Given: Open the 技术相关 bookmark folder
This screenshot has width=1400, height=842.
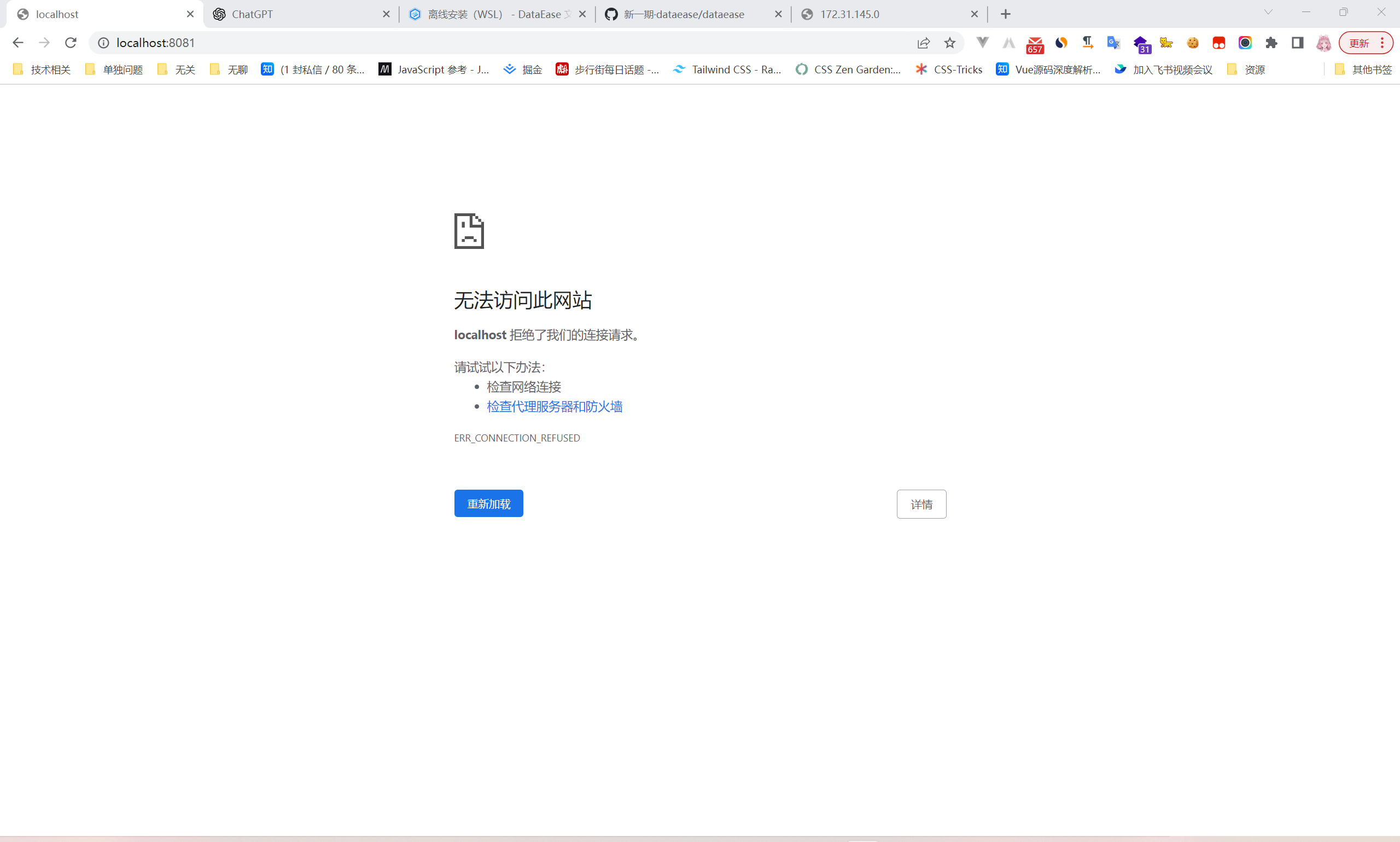Looking at the screenshot, I should [42, 69].
